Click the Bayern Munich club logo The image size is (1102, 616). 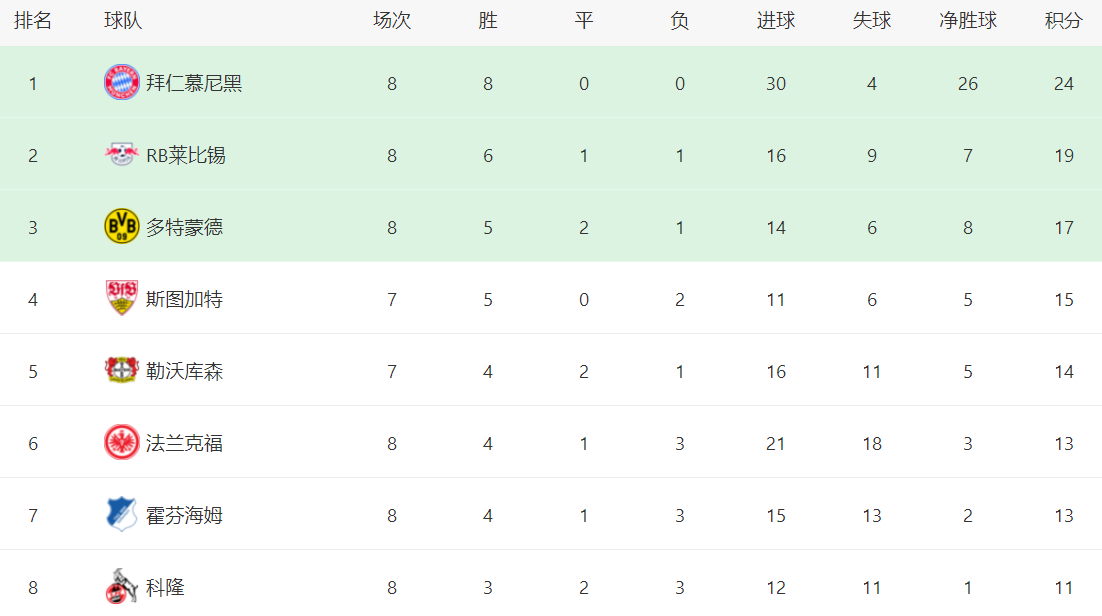[122, 83]
